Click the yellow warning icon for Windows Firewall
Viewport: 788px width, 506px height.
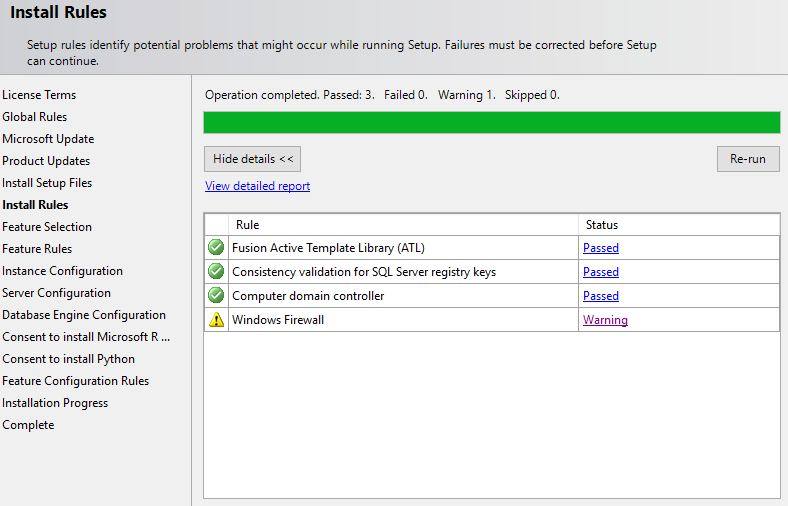[216, 320]
